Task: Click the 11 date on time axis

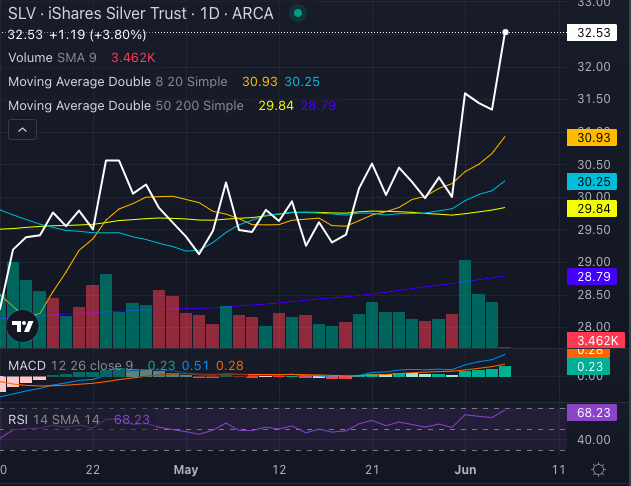Action: click(x=558, y=470)
